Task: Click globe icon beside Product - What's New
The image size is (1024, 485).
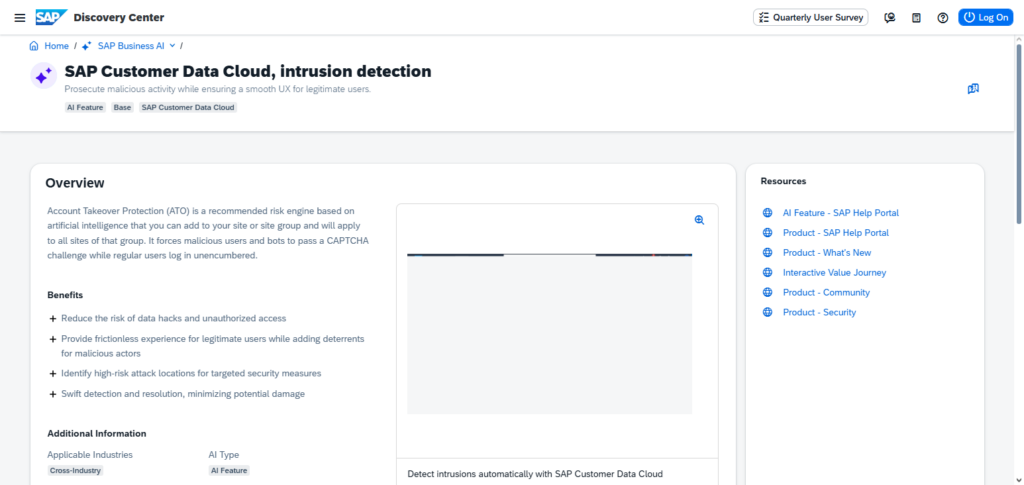Action: coord(767,253)
